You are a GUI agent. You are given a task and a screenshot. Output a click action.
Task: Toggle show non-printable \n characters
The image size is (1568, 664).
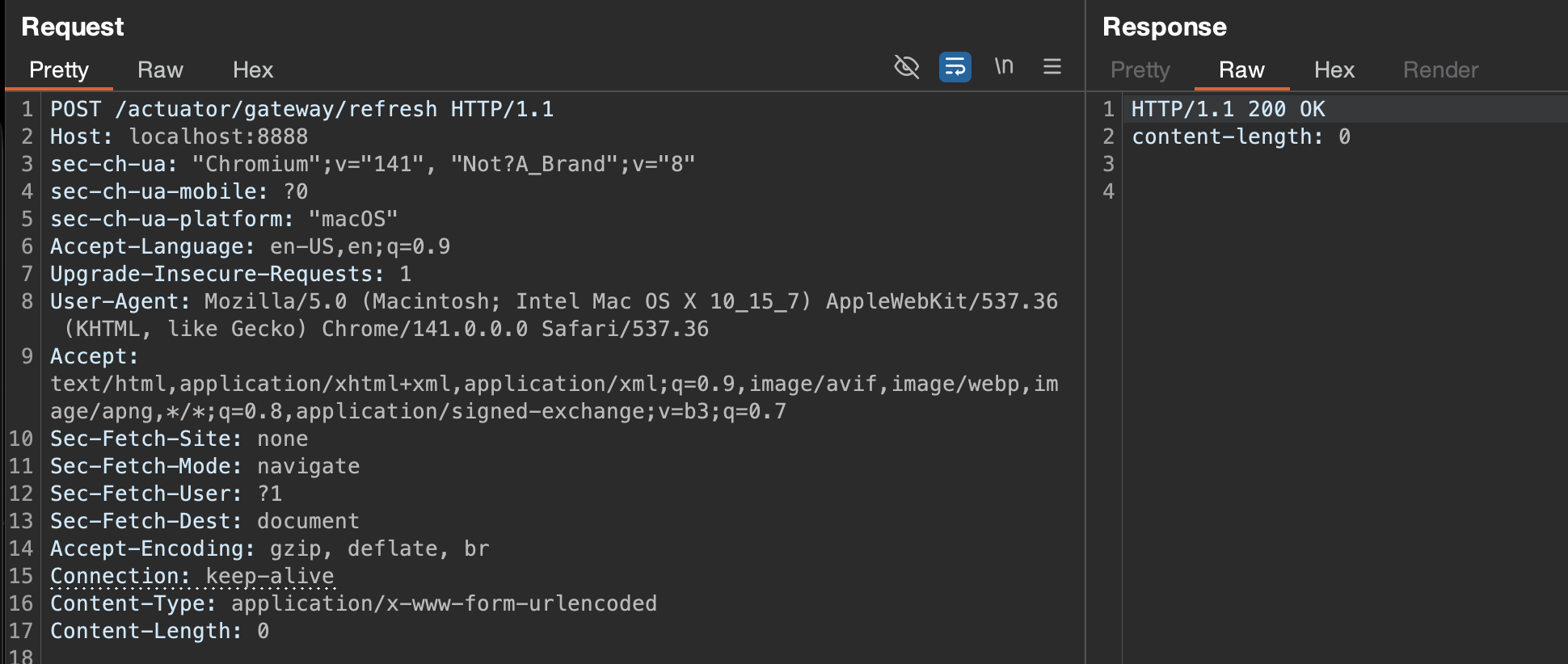[1004, 67]
